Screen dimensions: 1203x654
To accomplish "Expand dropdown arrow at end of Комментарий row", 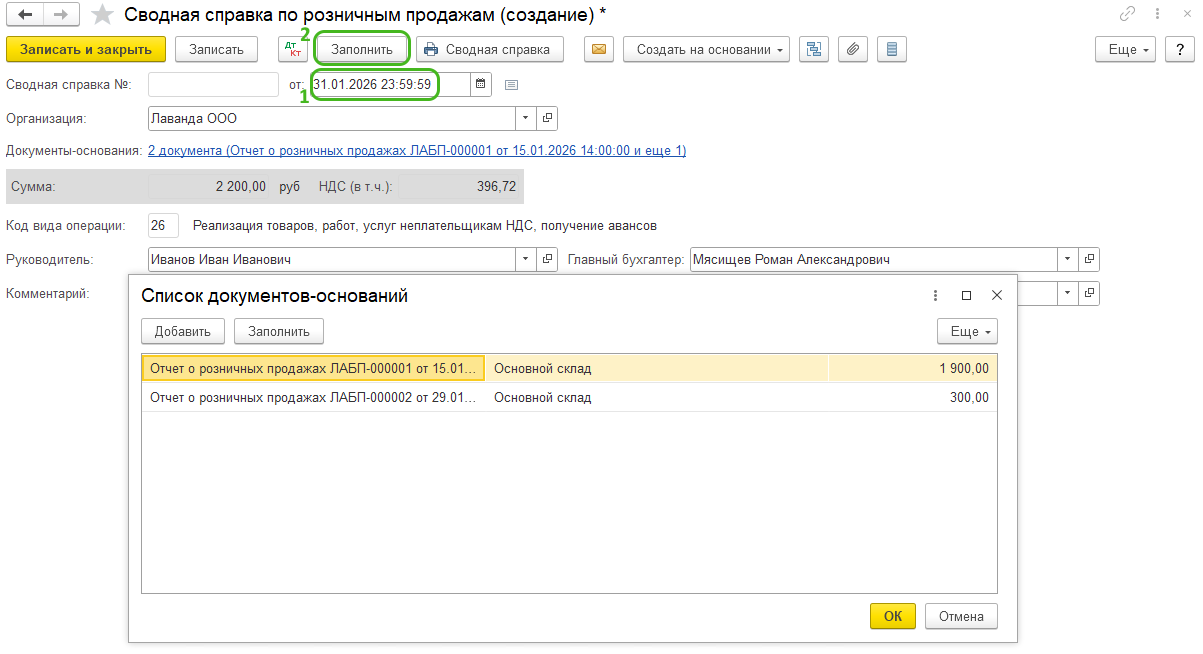I will point(1069,293).
